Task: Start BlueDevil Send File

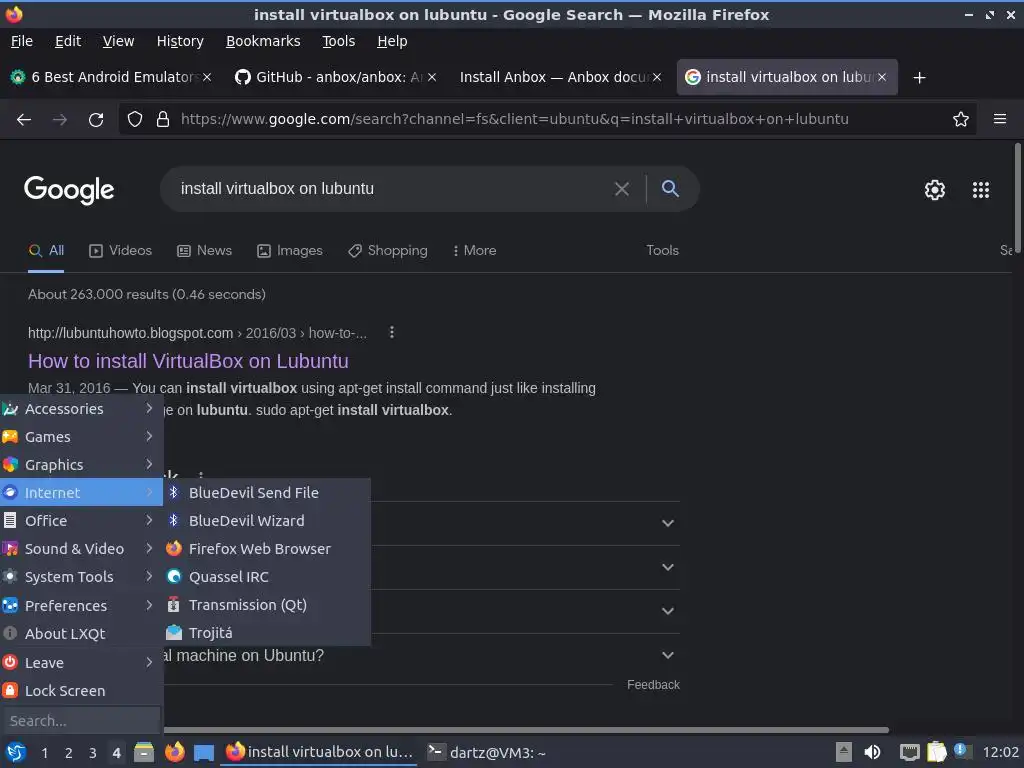Action: pyautogui.click(x=266, y=492)
